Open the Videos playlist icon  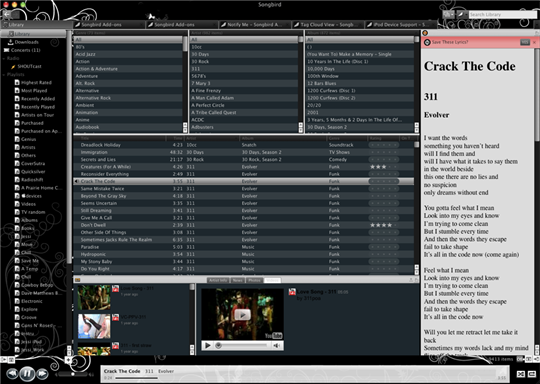point(17,204)
